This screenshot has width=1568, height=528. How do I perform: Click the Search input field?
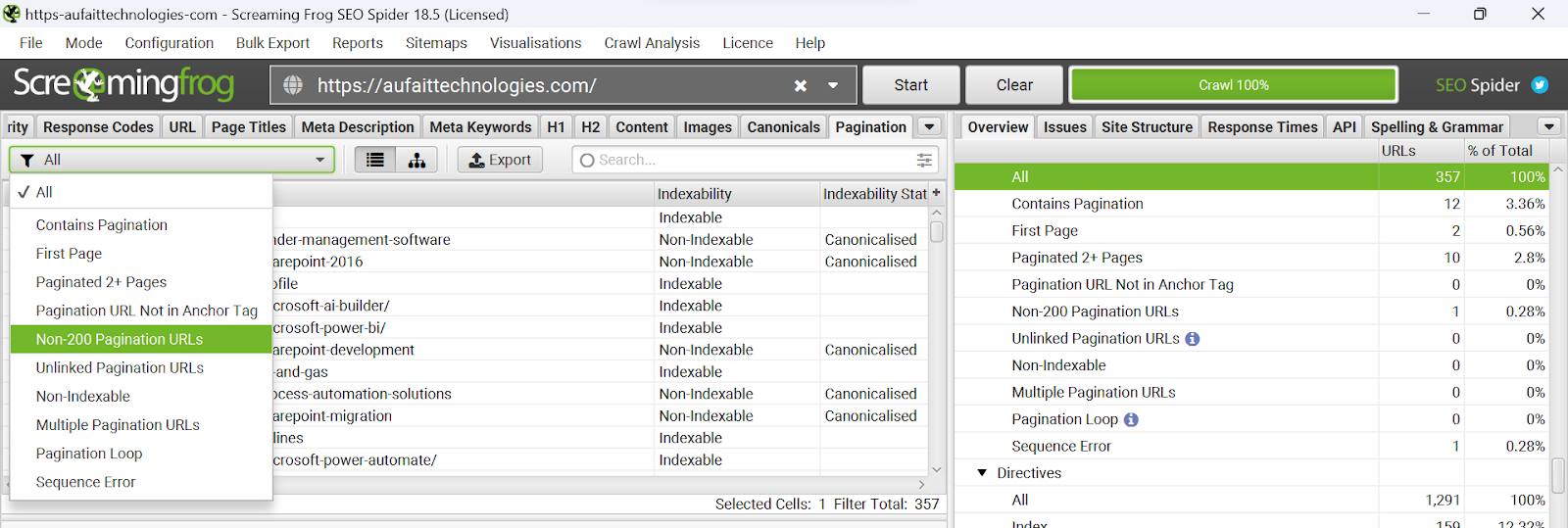[x=755, y=160]
